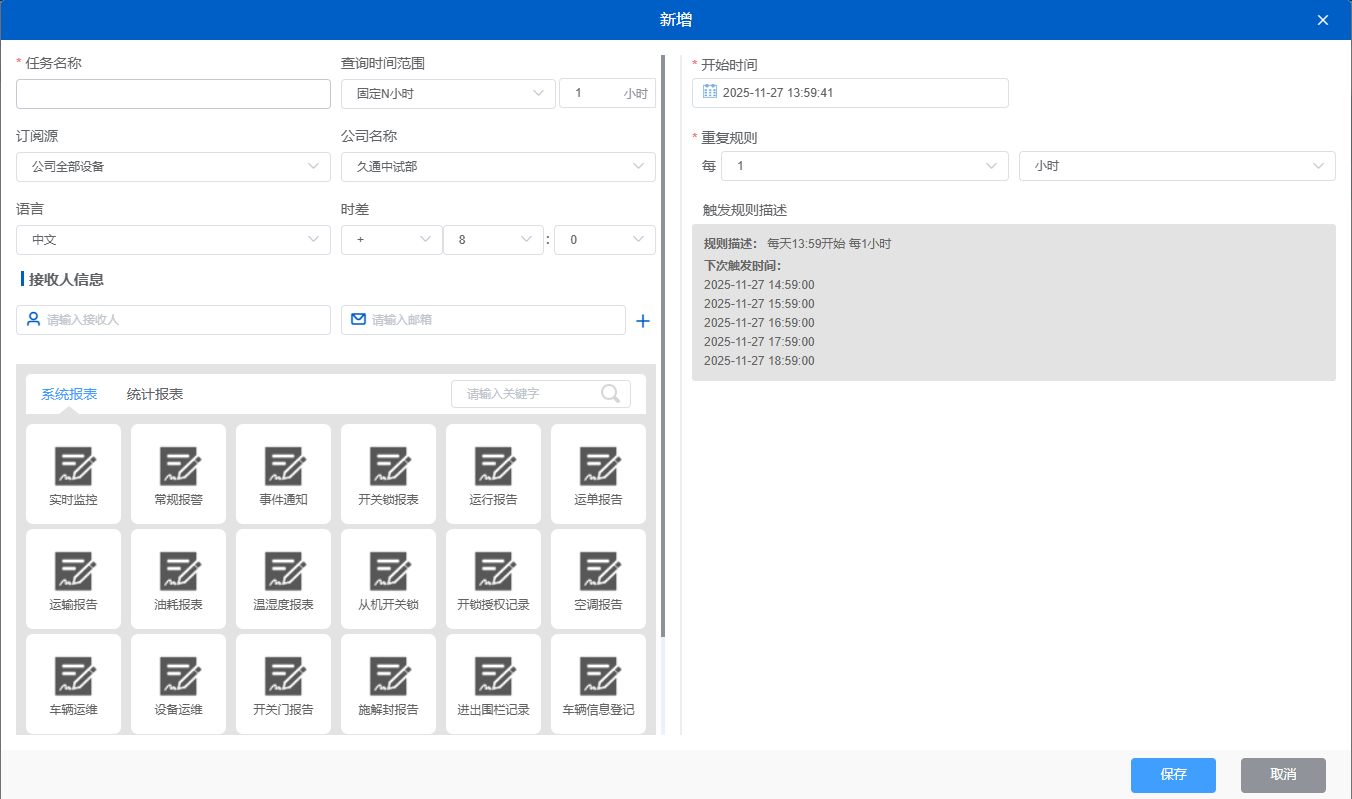Switch to the 统计报表 tab
Screen dimensions: 1352x799
pos(155,395)
